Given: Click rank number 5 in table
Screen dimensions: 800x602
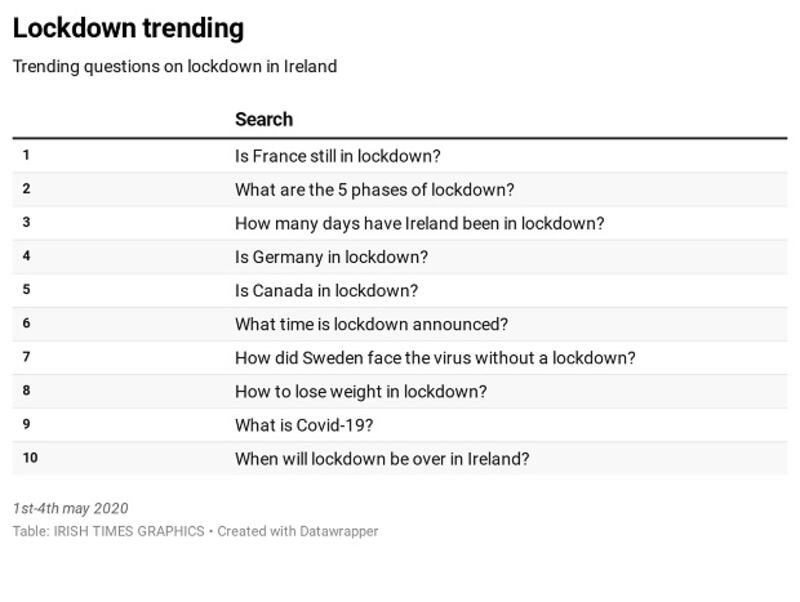Looking at the screenshot, I should (26, 290).
